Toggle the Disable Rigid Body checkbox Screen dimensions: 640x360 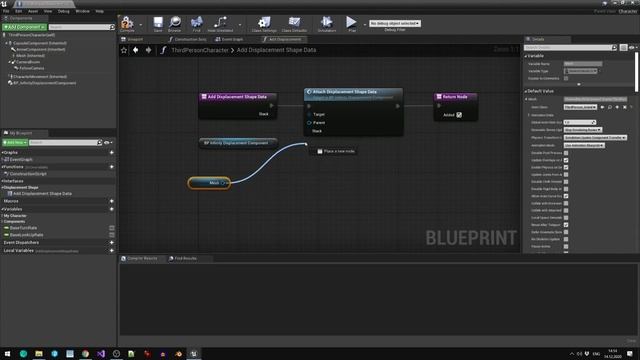click(566, 189)
